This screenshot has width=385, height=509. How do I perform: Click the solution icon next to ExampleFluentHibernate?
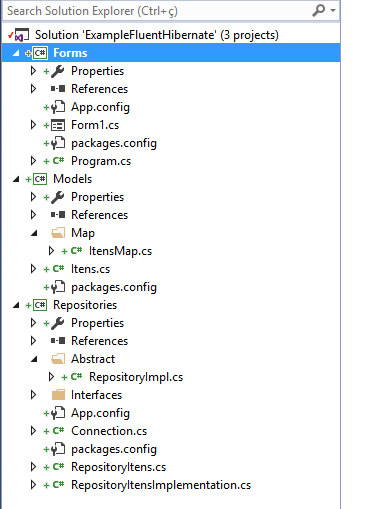tap(22, 35)
